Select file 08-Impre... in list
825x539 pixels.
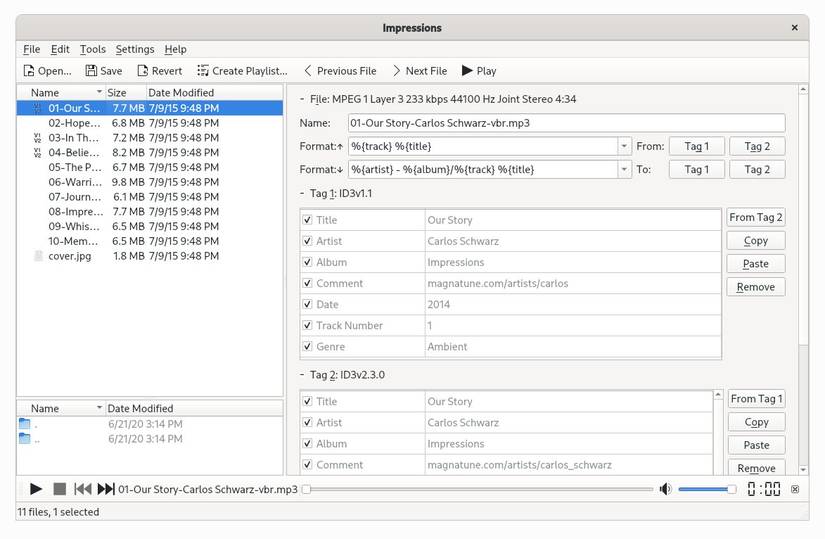coord(150,212)
